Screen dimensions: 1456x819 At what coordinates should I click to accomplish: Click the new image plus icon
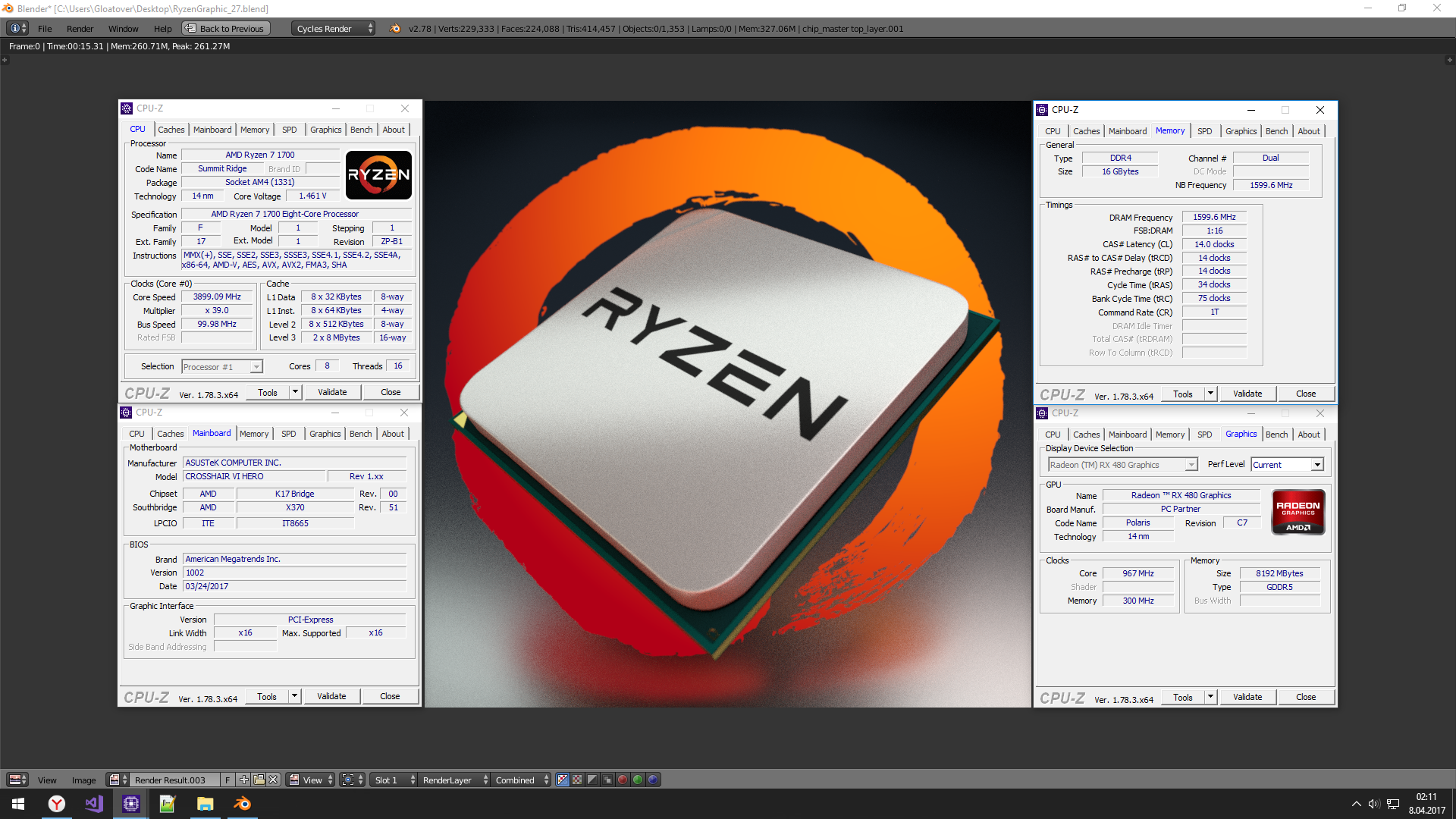[x=243, y=780]
